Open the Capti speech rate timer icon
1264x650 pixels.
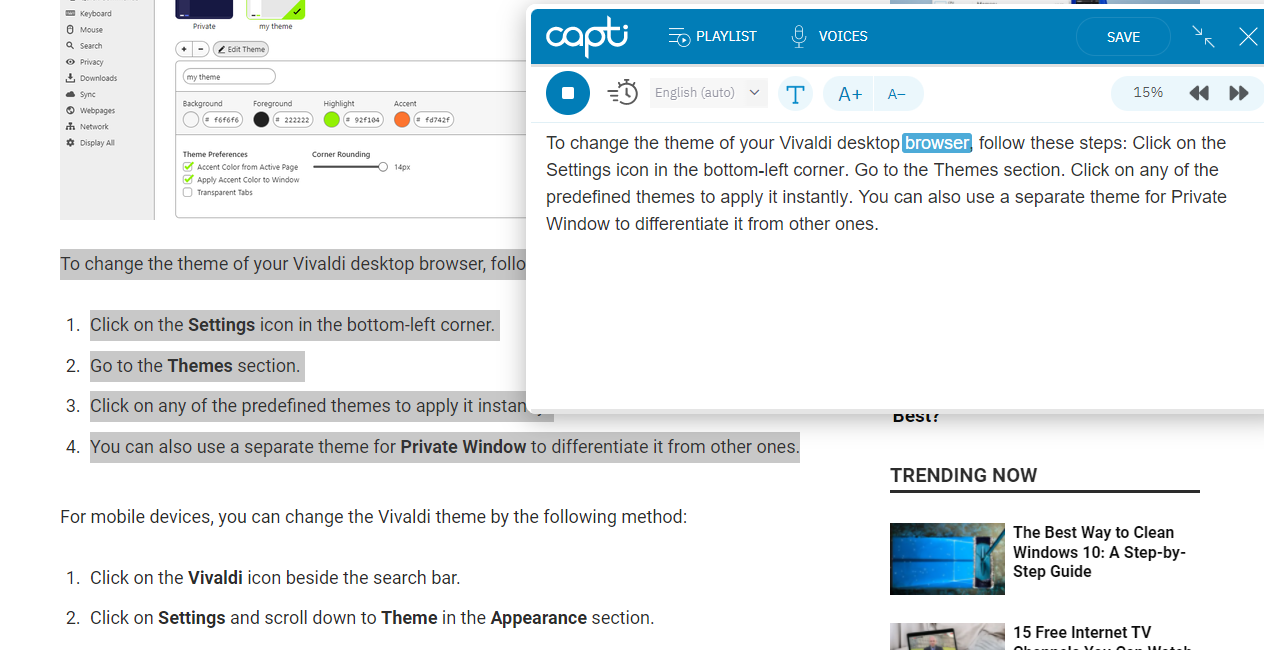622,93
